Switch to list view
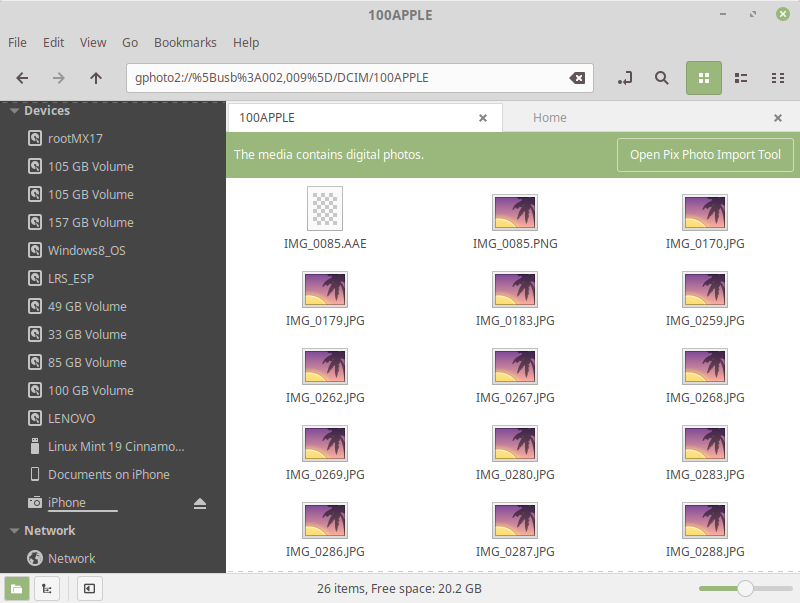This screenshot has height=603, width=800. coord(741,78)
